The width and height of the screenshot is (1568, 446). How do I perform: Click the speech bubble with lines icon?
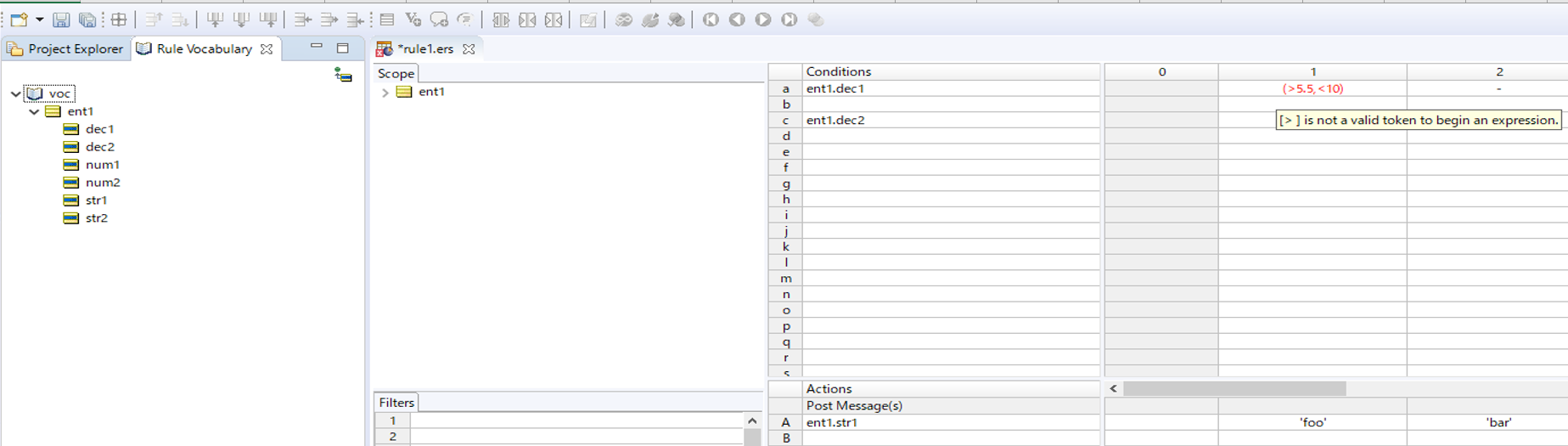click(x=465, y=20)
